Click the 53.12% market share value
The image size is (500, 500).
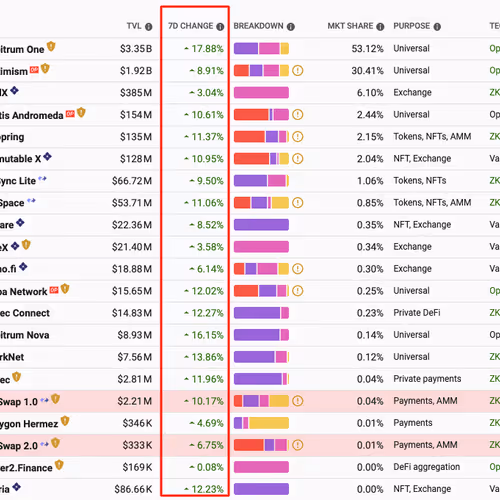(x=368, y=49)
